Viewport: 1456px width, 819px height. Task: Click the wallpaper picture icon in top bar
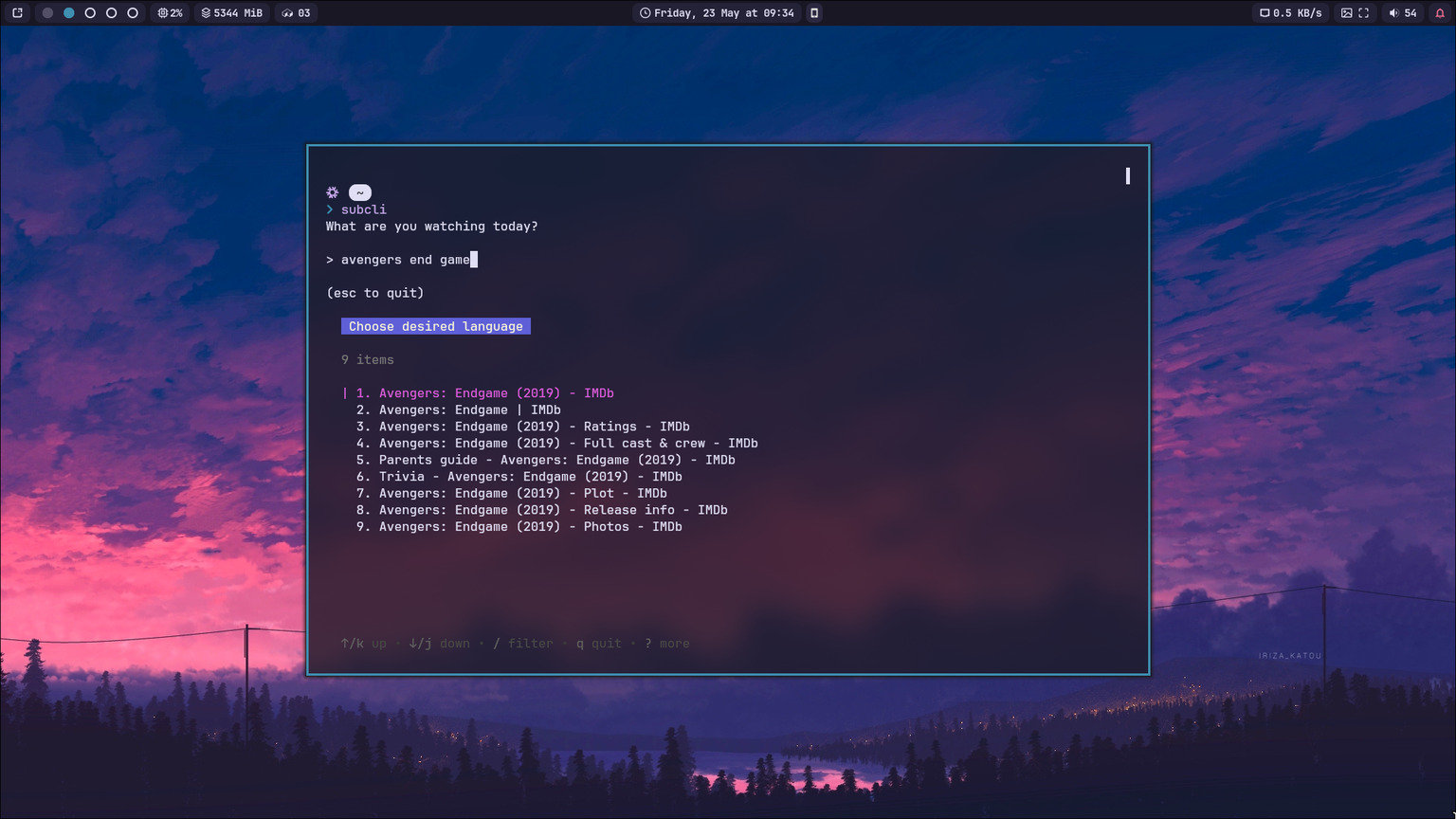pos(1346,13)
